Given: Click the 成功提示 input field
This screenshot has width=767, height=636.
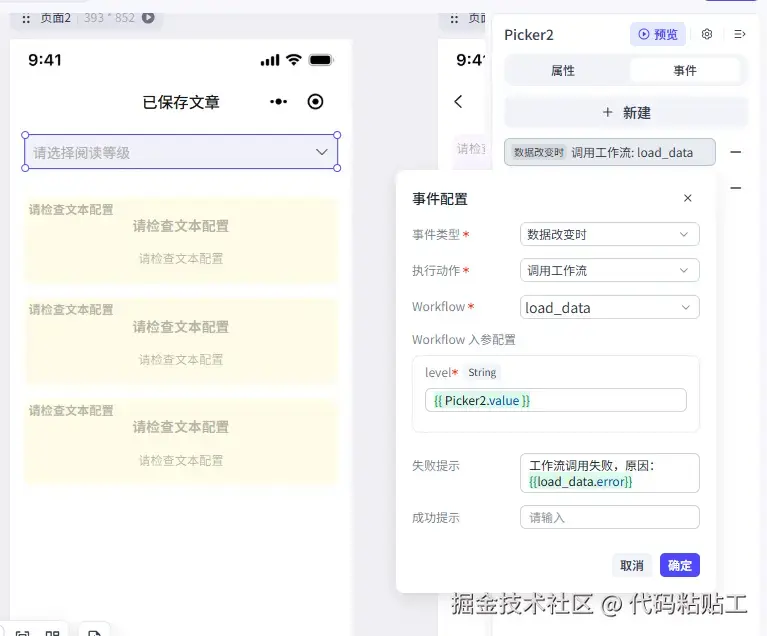Looking at the screenshot, I should (x=609, y=517).
